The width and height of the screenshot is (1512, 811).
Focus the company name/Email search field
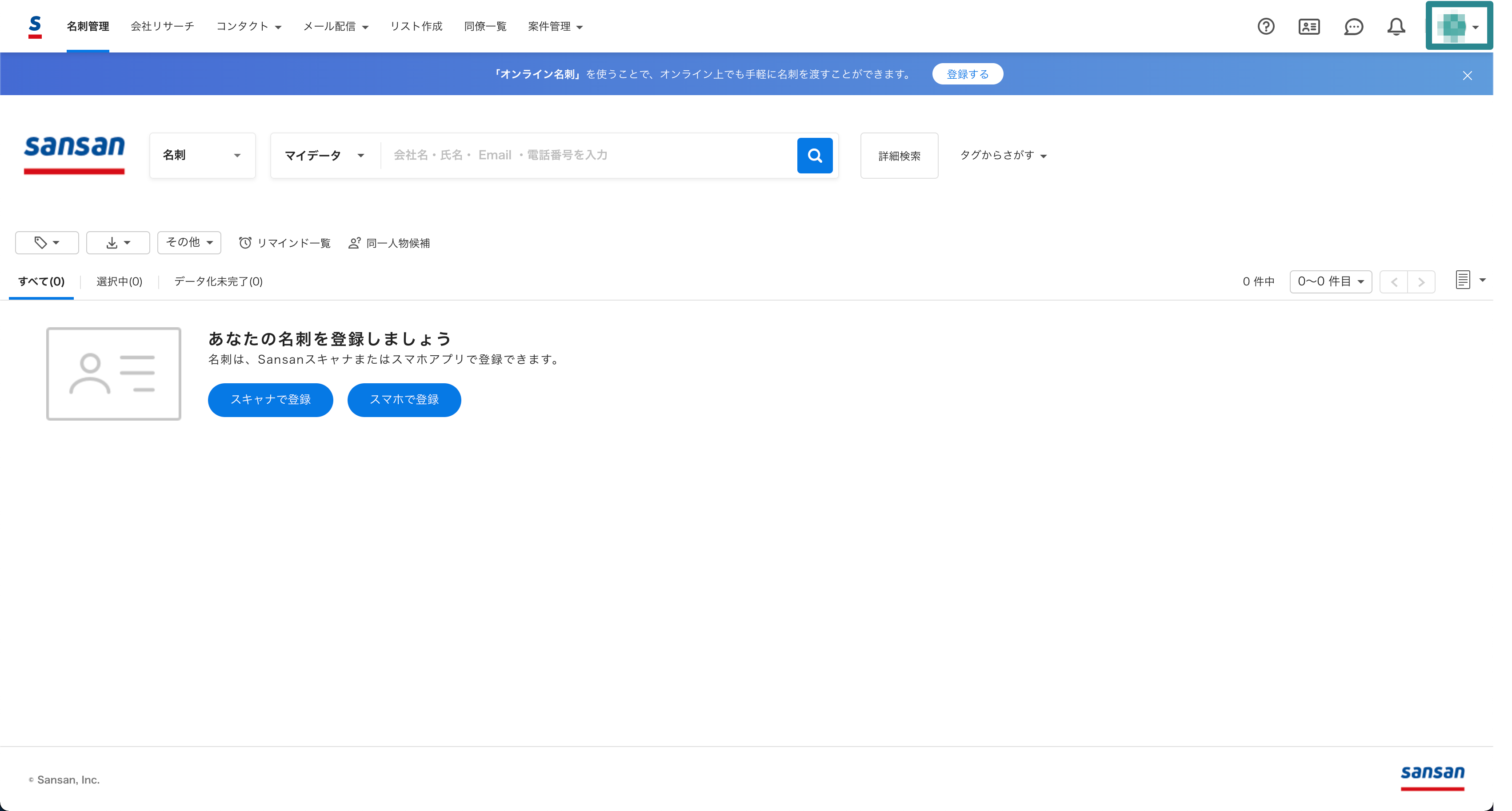589,155
